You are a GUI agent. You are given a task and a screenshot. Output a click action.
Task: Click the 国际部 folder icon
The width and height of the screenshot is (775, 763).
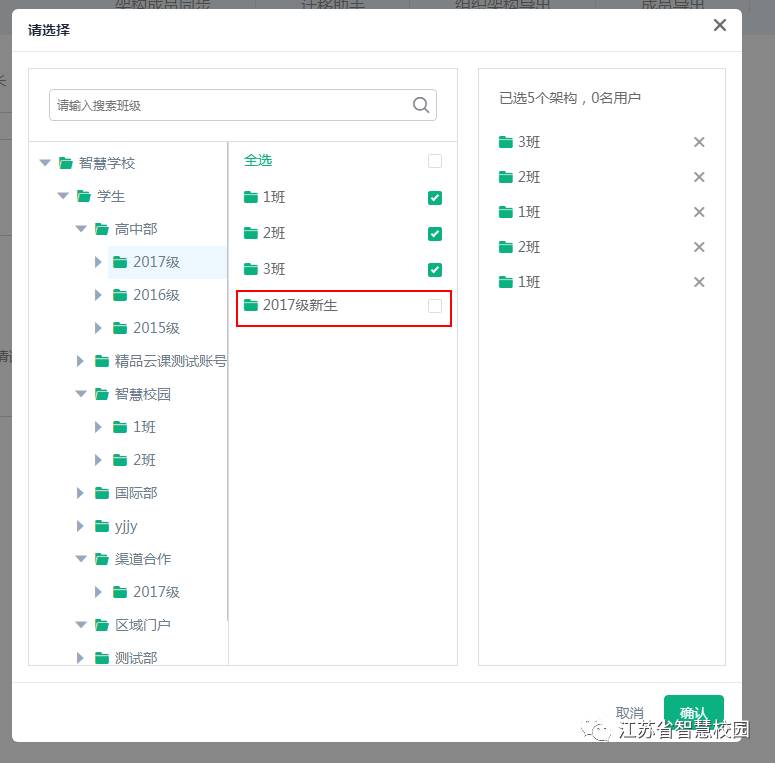(102, 493)
